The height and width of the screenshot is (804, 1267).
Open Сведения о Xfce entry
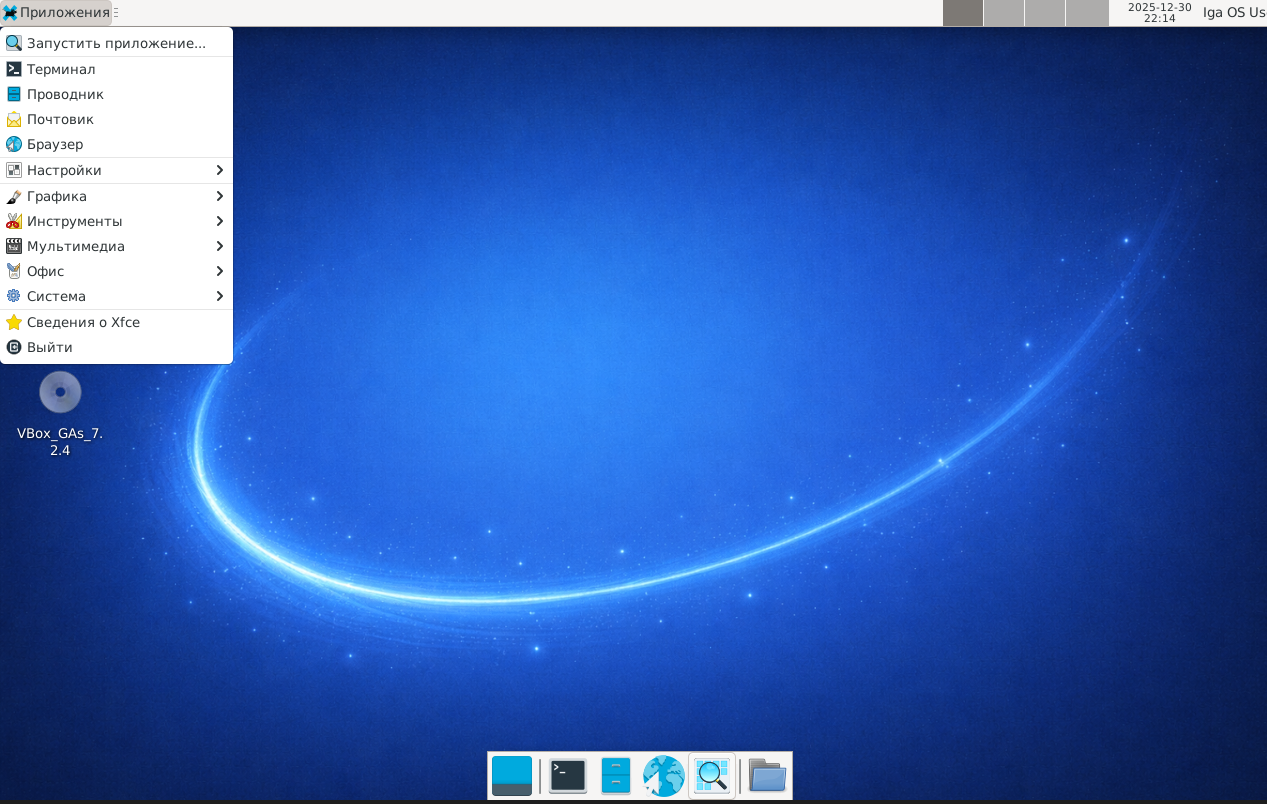tap(83, 322)
